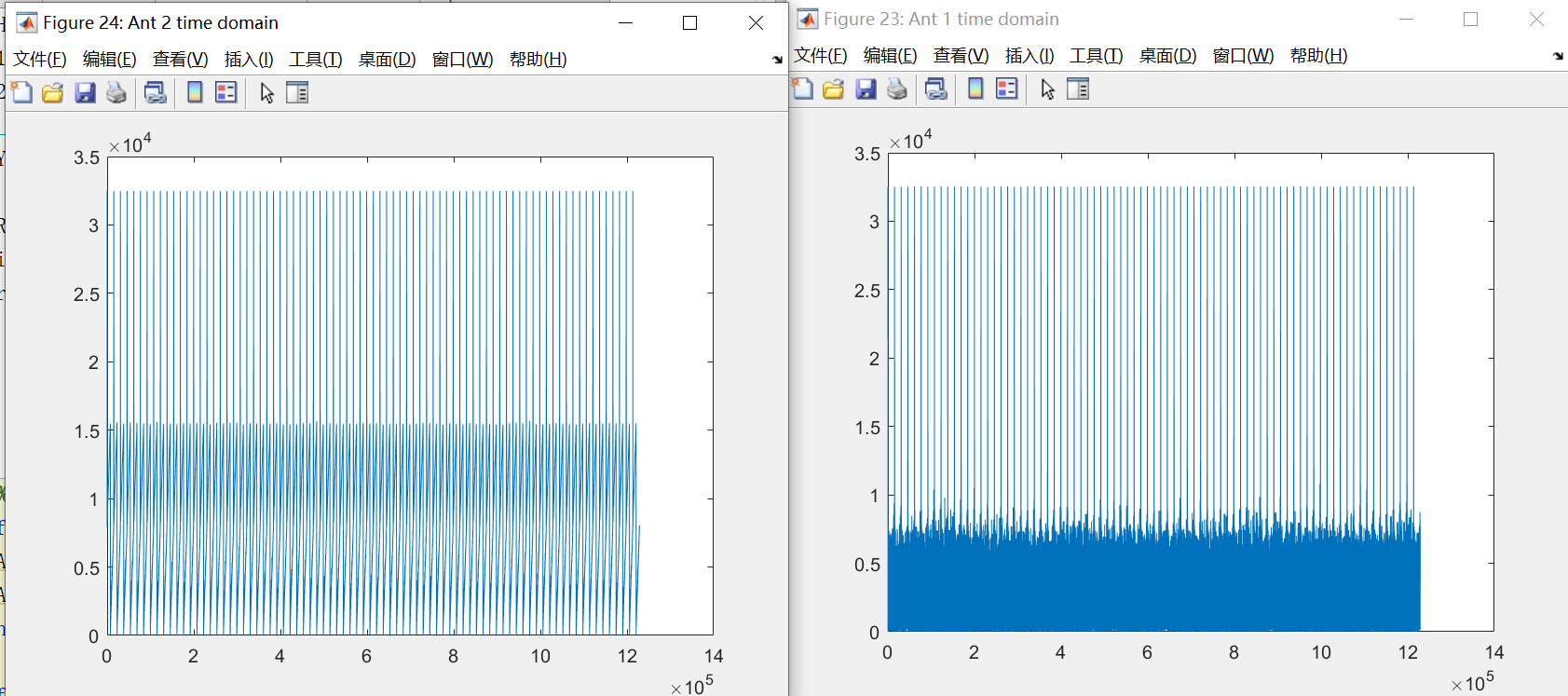The width and height of the screenshot is (1568, 696).
Task: Minimize the Figure 24 window
Action: coord(626,22)
